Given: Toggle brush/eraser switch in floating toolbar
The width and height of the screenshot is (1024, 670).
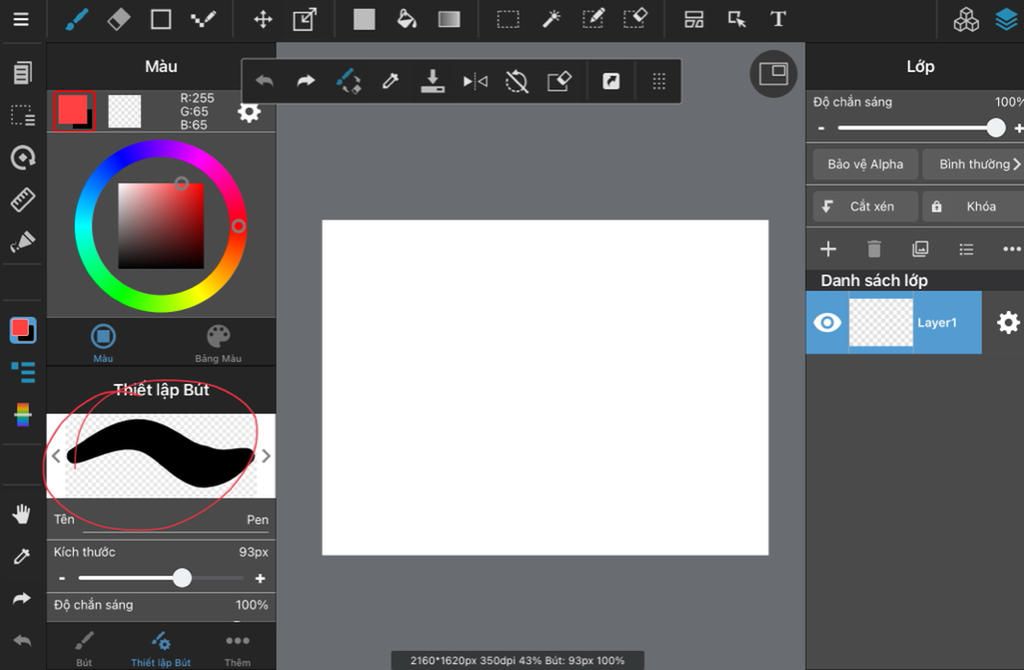Looking at the screenshot, I should (348, 81).
